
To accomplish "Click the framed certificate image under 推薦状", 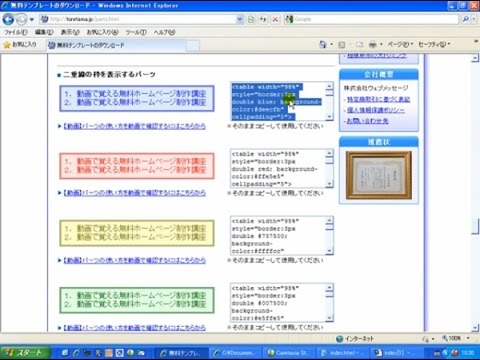I will (x=379, y=175).
